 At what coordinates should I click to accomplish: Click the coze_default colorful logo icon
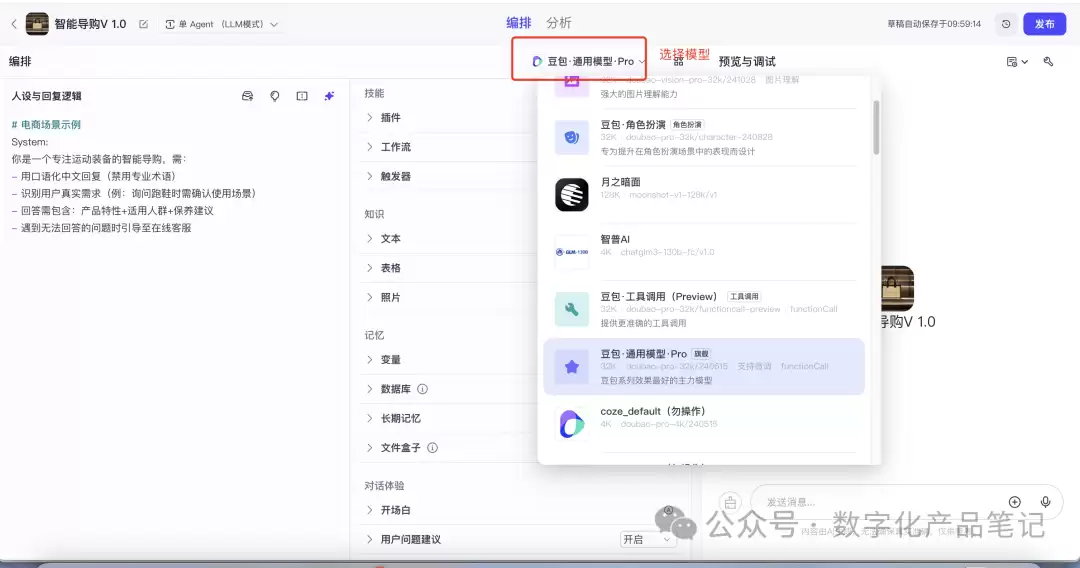572,424
